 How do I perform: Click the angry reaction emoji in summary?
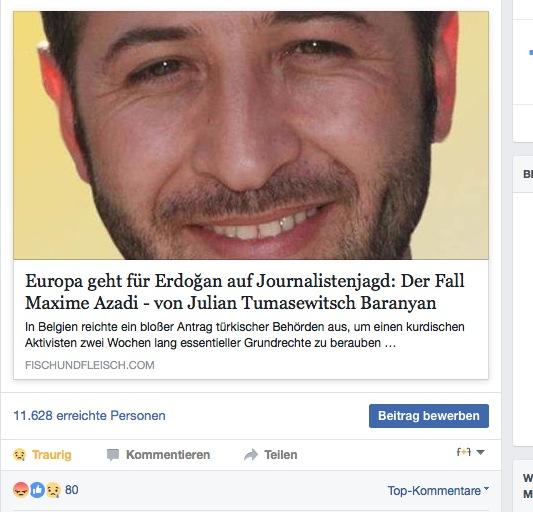click(x=21, y=490)
